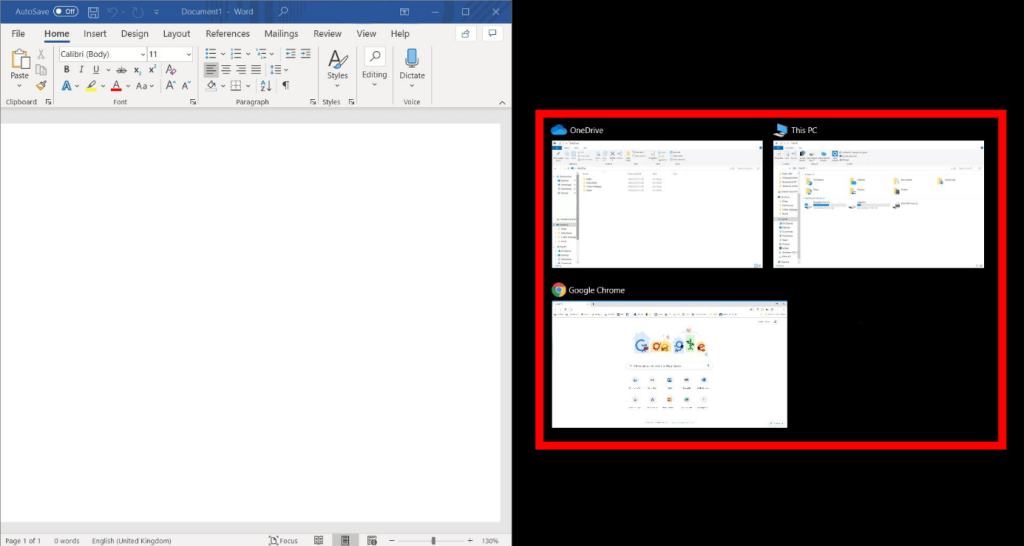This screenshot has width=1024, height=546.
Task: Open the Font name dropdown
Action: pos(142,54)
